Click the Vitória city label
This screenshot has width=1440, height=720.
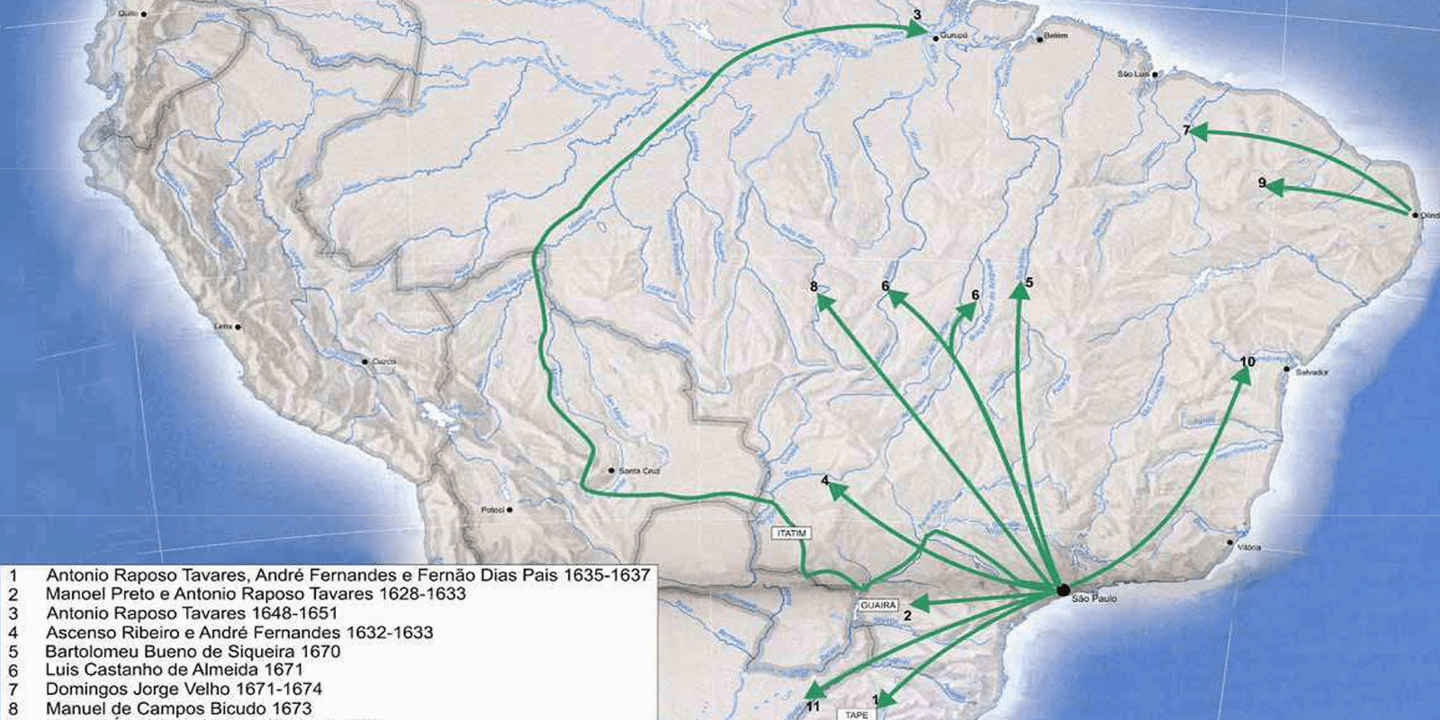(1249, 547)
